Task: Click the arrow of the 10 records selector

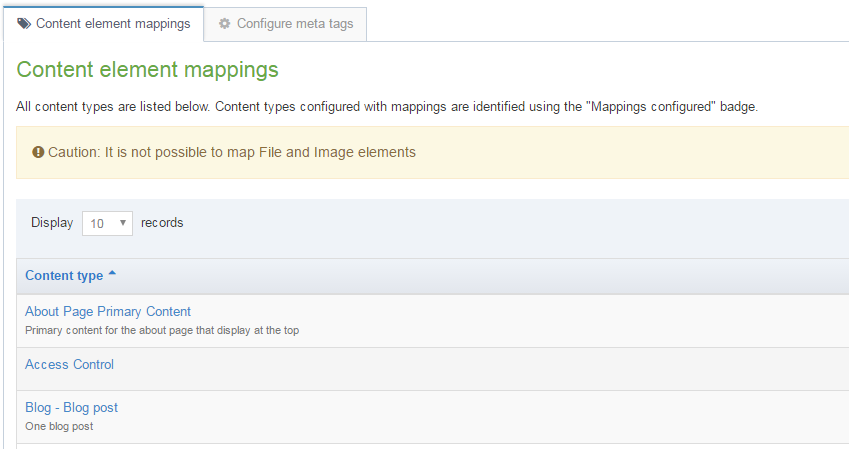Action: [123, 223]
